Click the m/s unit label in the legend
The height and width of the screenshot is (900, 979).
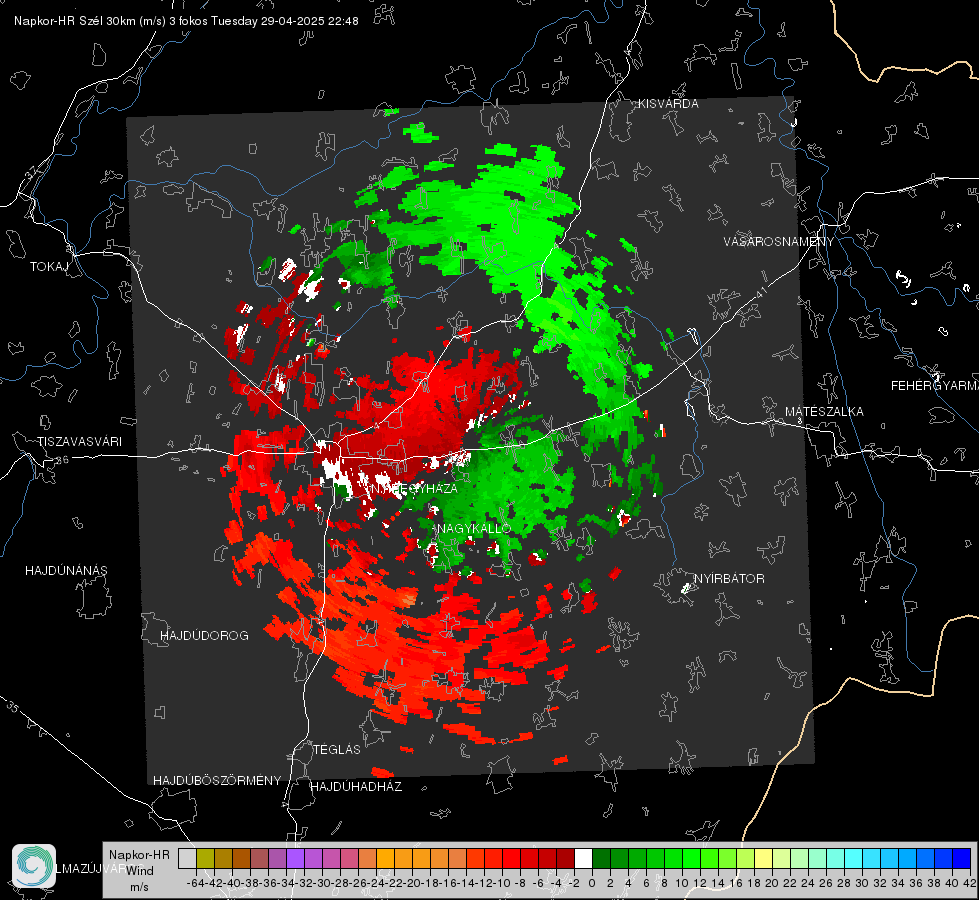(x=139, y=887)
